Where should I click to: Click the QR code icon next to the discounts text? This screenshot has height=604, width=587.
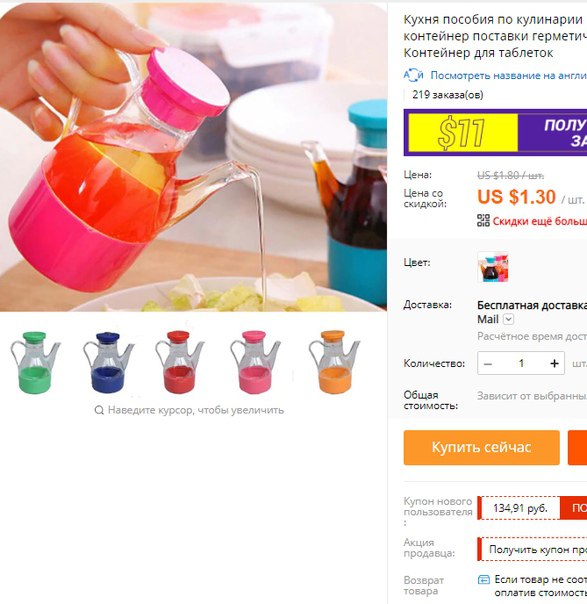[x=483, y=221]
